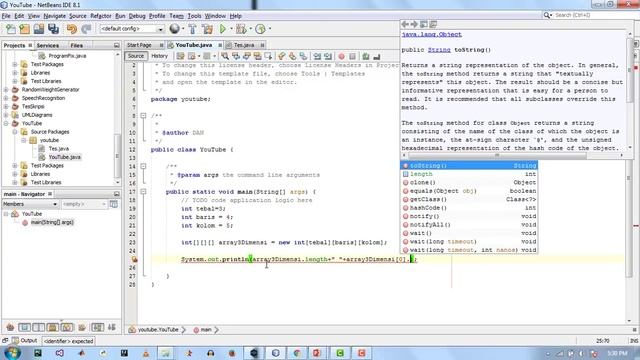Image resolution: width=640 pixels, height=360 pixels.
Task: Open the Debug menu
Action: (137, 16)
